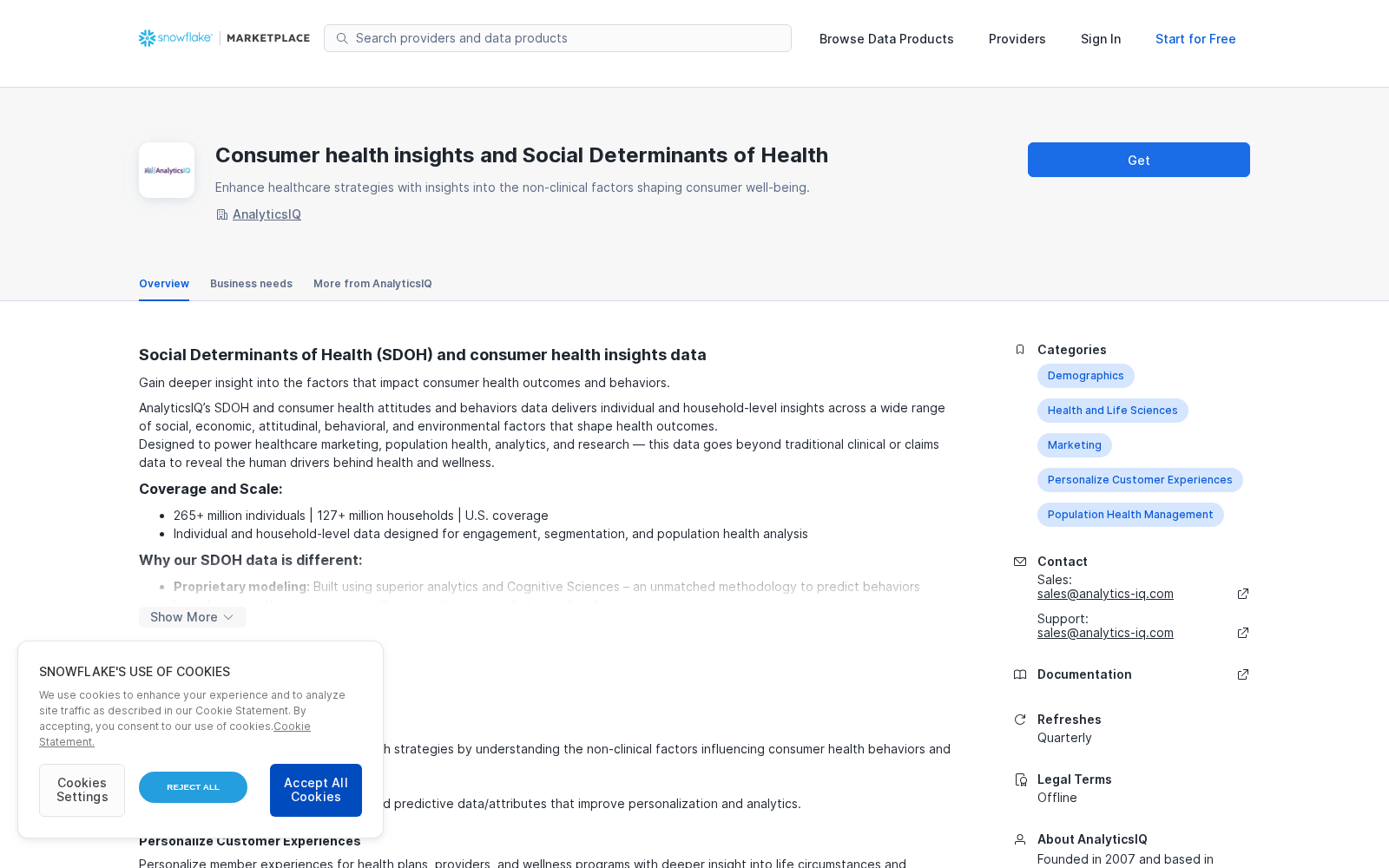Click the Snowflake Marketplace logo
The width and height of the screenshot is (1389, 868).
click(224, 38)
